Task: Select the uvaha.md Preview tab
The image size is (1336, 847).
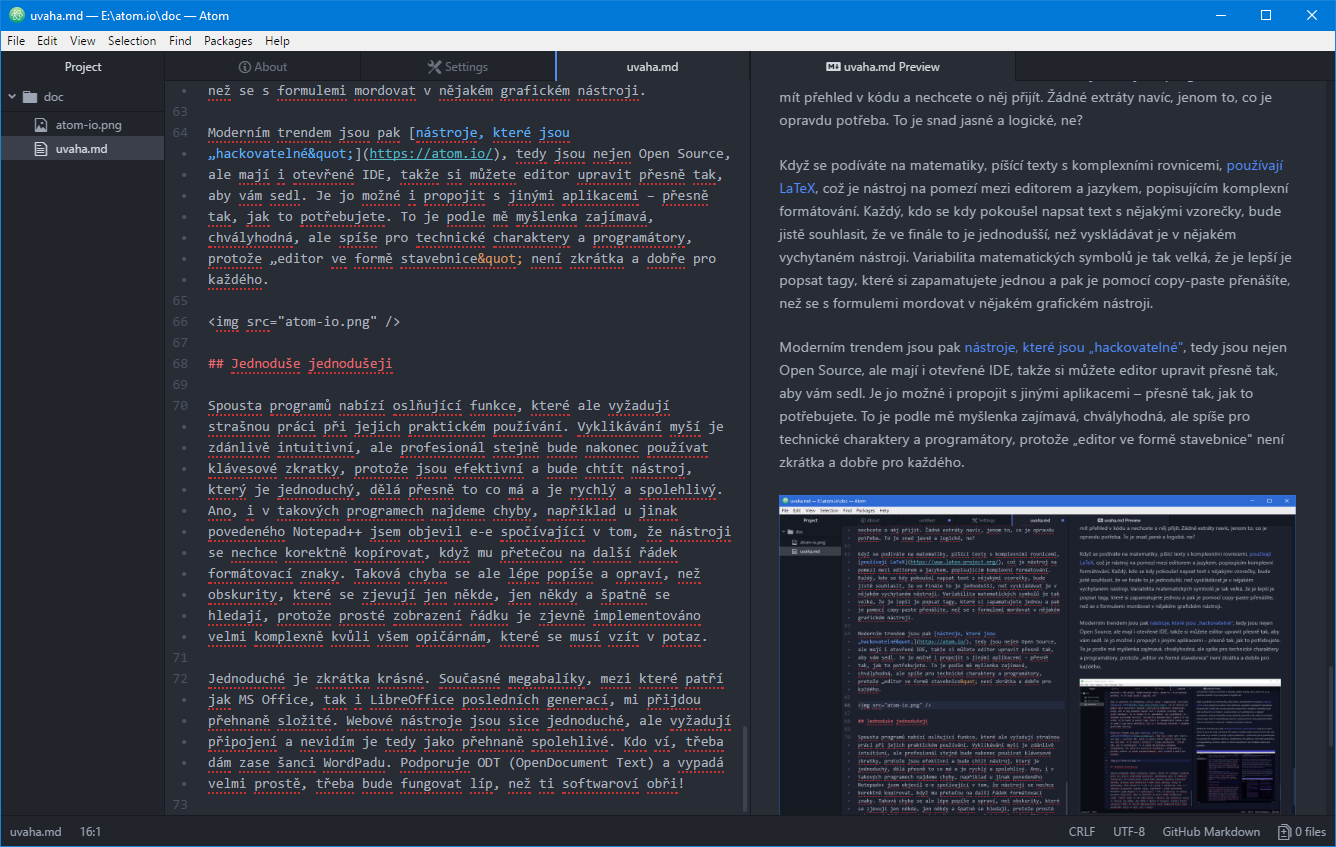Action: pos(882,67)
